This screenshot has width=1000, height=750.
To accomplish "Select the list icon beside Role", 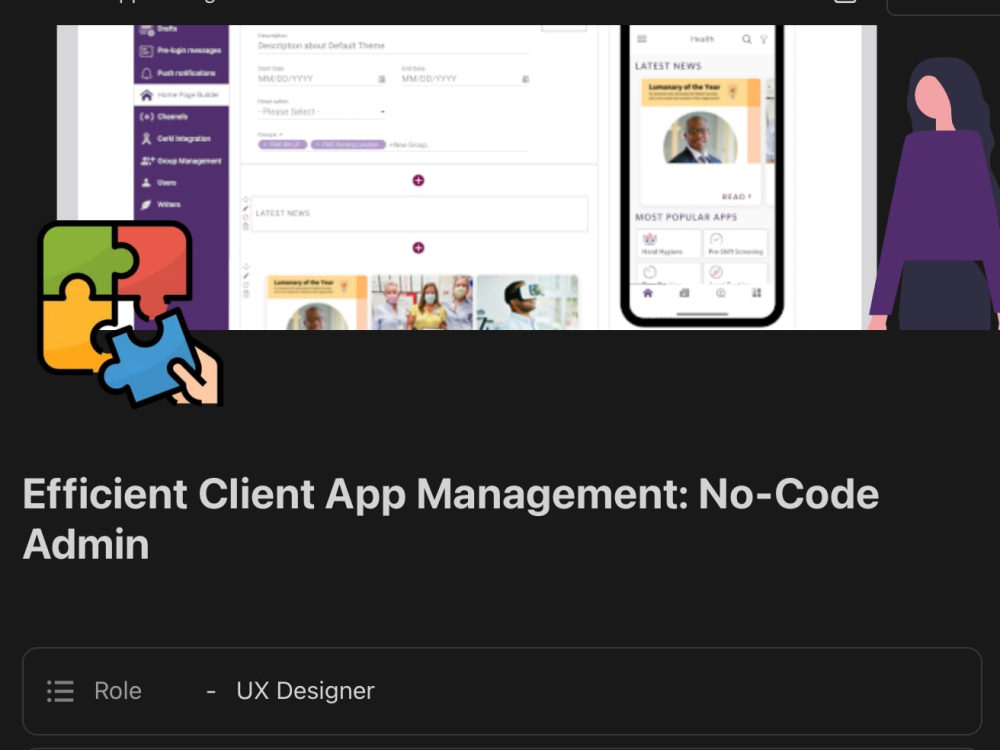I will pyautogui.click(x=61, y=691).
